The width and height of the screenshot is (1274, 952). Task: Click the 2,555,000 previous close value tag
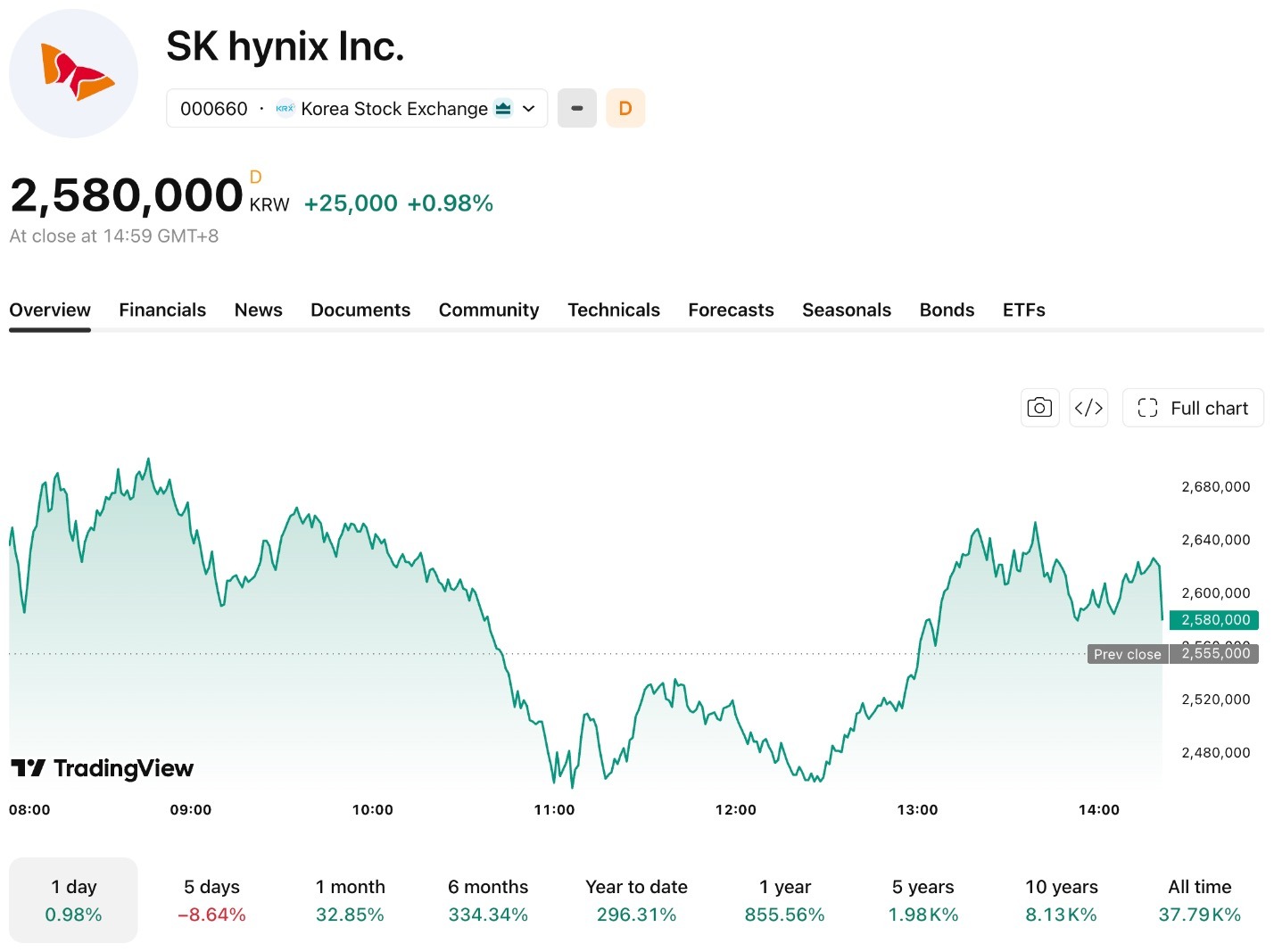(1214, 654)
